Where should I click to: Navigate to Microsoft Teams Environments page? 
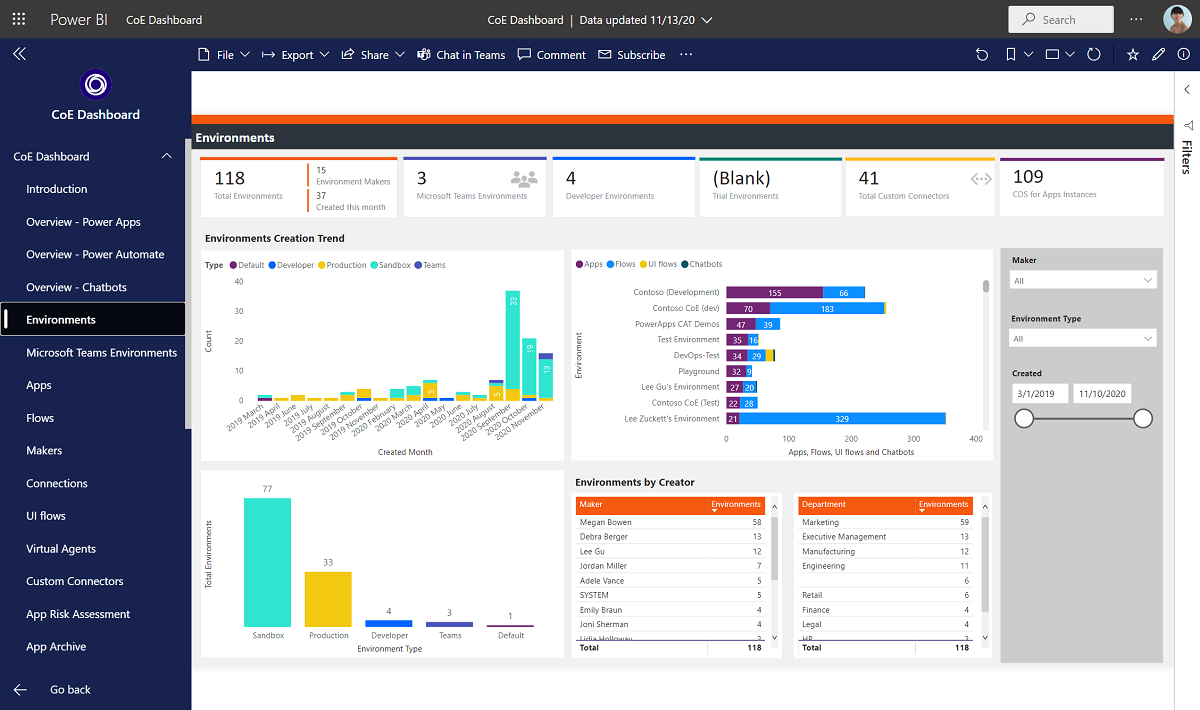(x=101, y=352)
